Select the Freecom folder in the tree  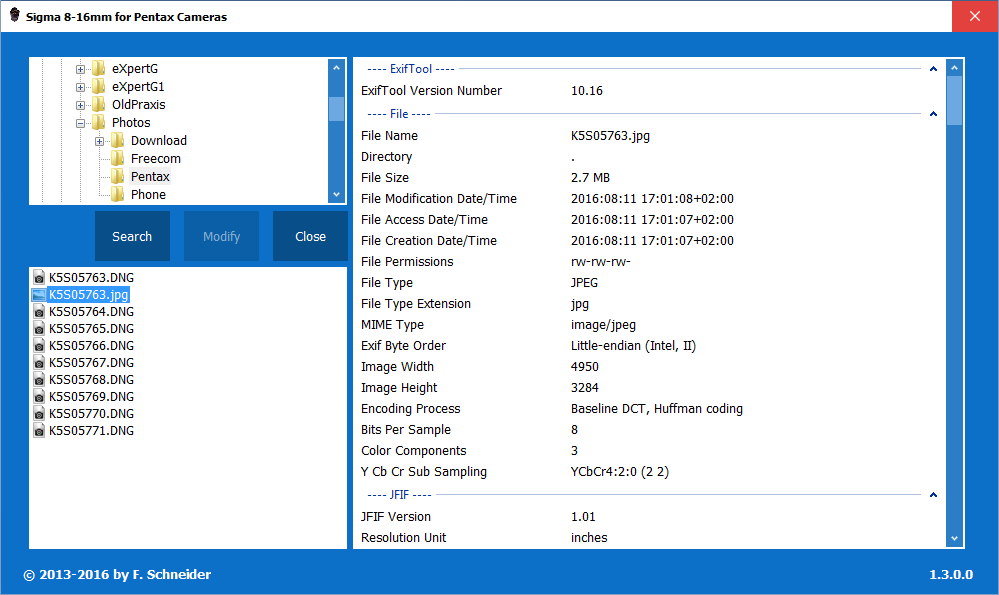click(156, 159)
